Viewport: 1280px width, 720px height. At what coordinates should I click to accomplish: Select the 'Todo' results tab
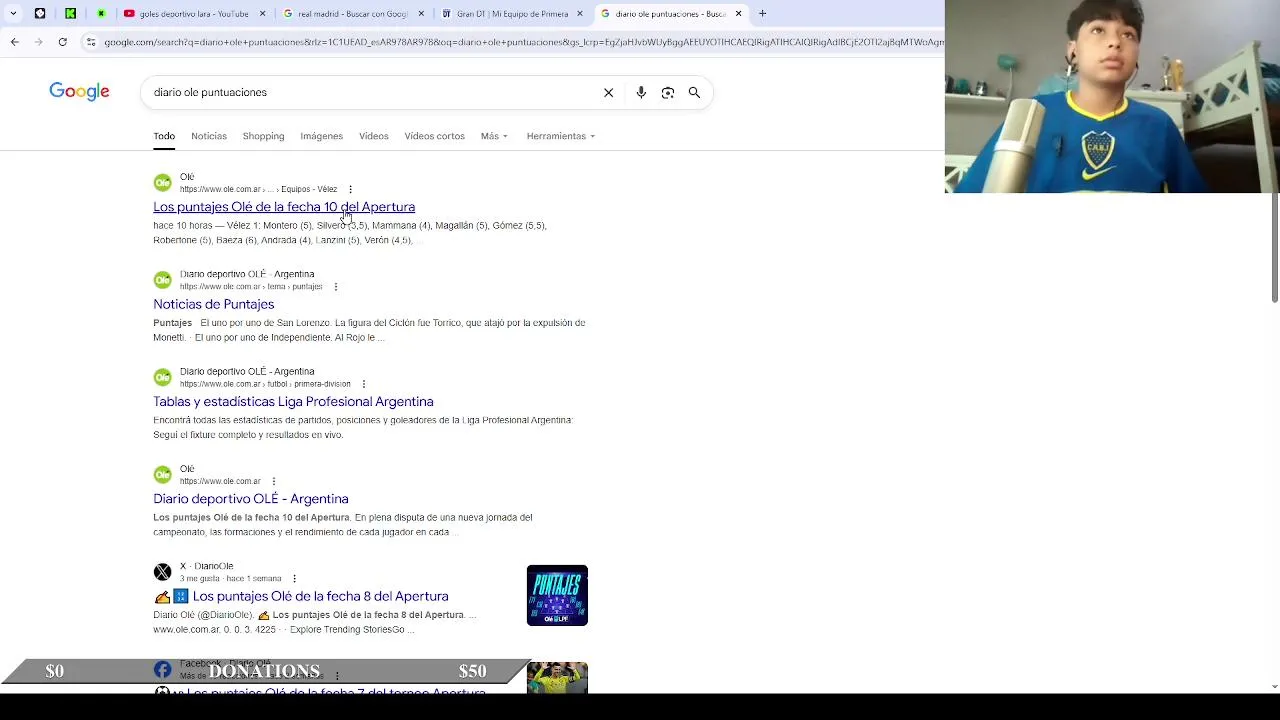[164, 136]
